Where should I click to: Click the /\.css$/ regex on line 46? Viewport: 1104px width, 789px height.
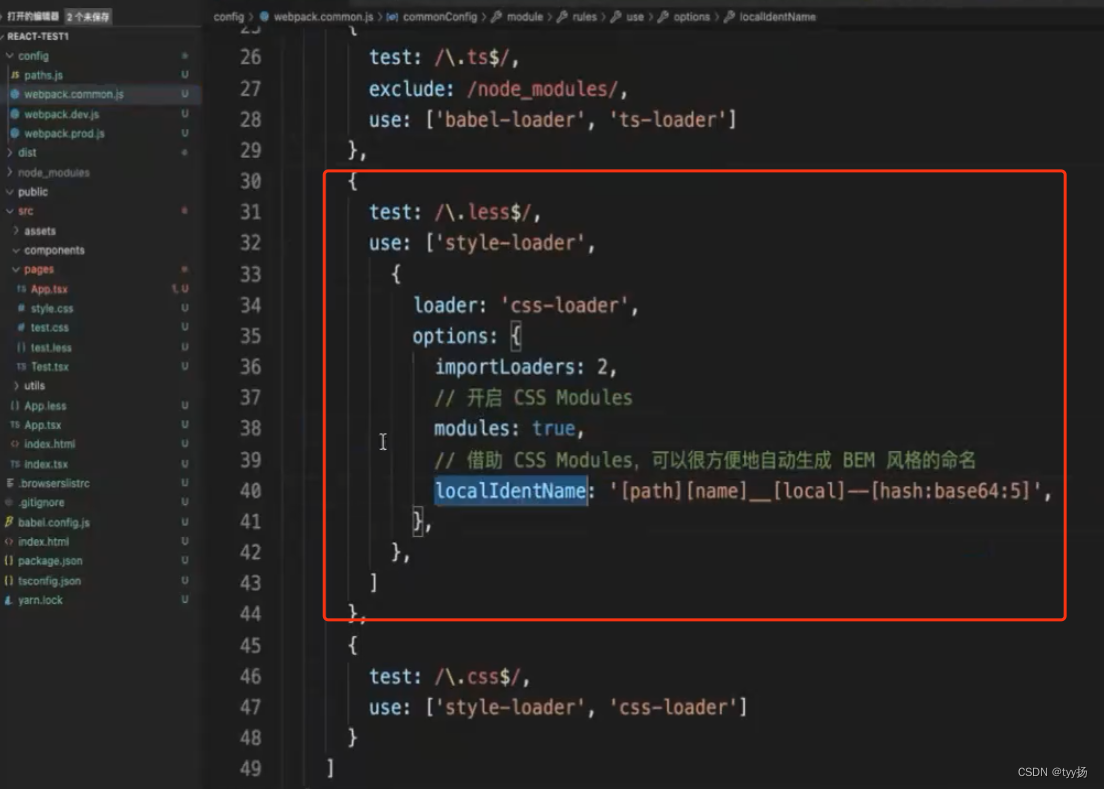coord(477,676)
